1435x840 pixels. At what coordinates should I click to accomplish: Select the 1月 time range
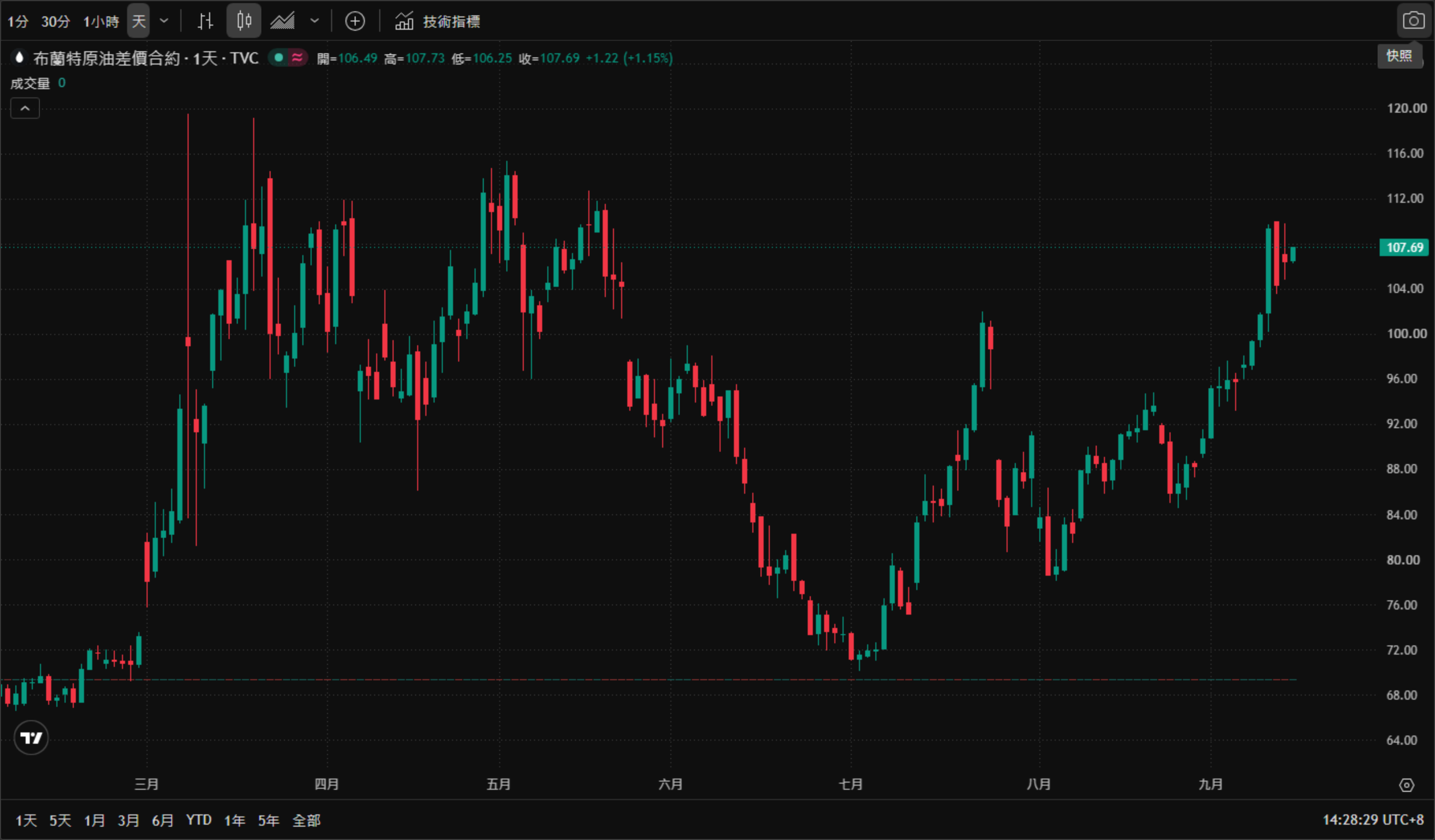tap(94, 820)
